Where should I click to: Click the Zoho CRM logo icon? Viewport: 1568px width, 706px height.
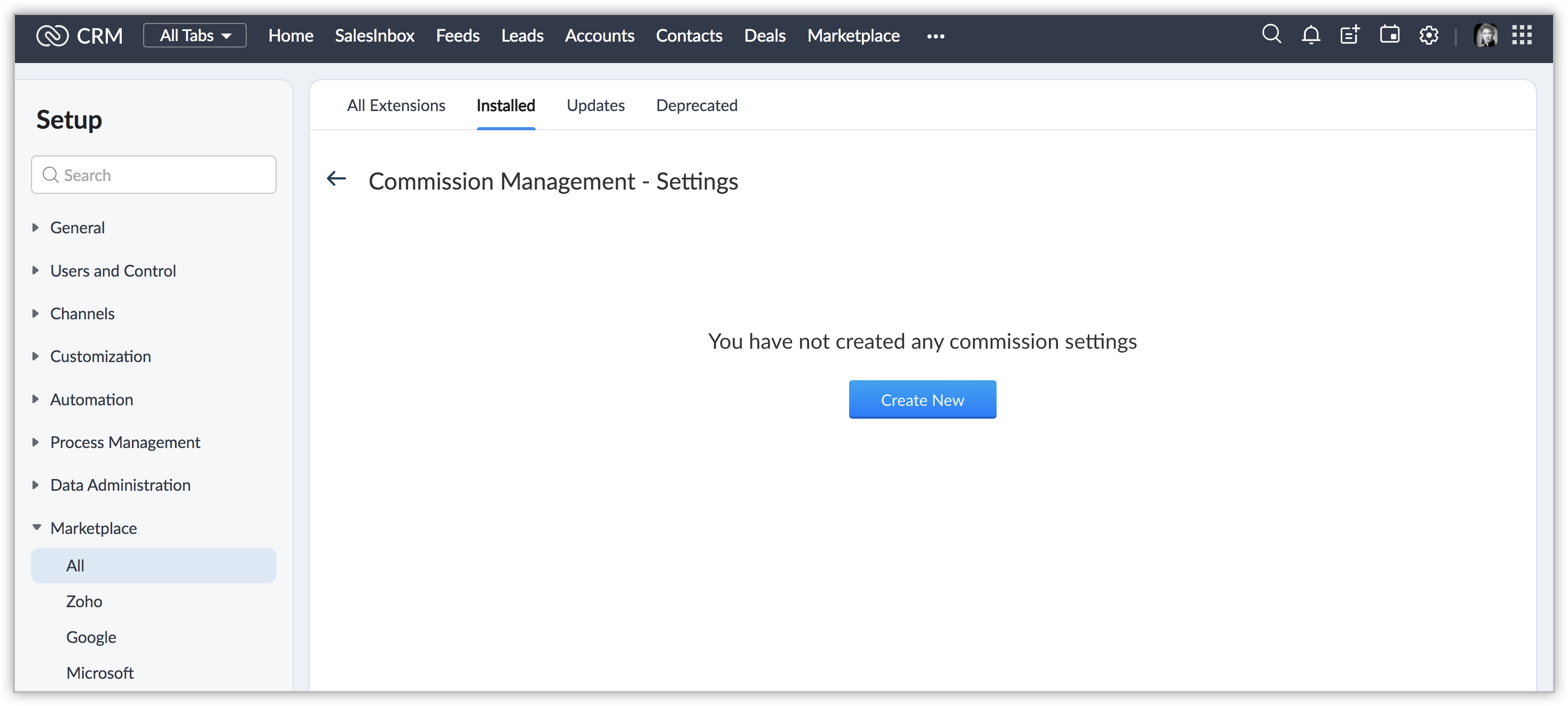[52, 35]
